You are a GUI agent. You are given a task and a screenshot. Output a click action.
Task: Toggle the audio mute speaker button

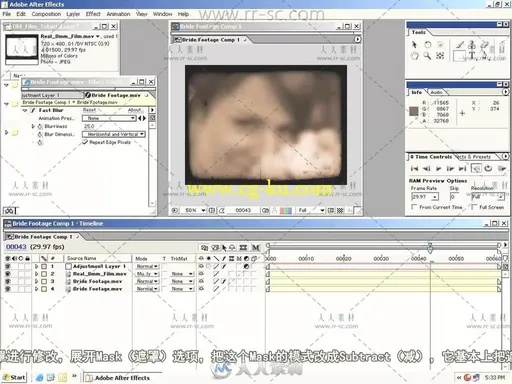tap(476, 169)
